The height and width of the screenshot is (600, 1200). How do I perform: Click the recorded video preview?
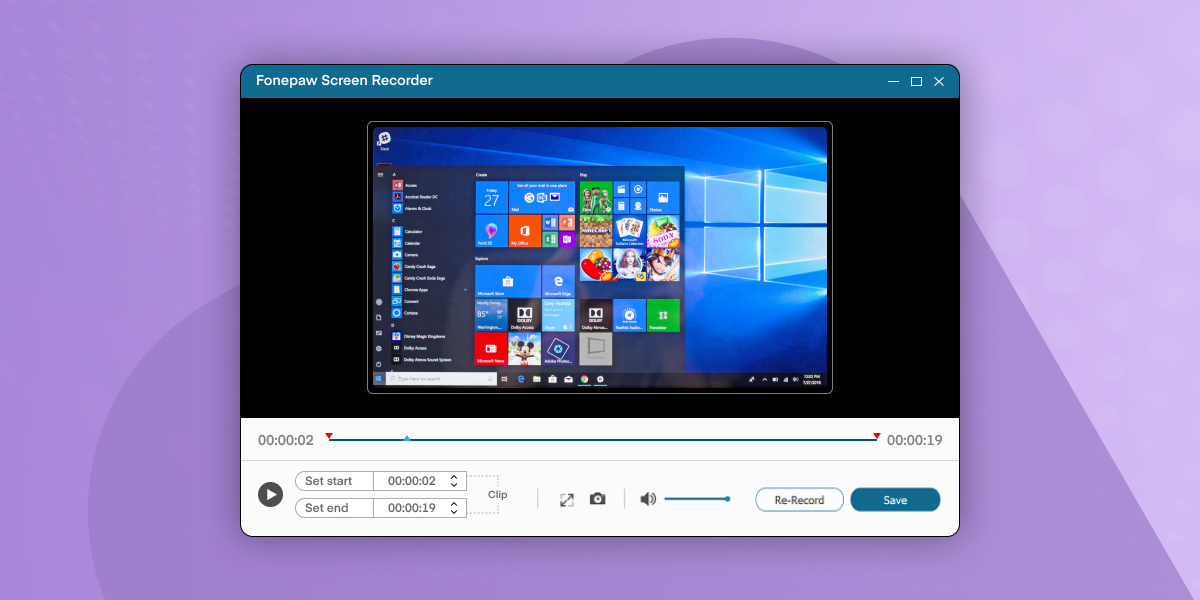[600, 257]
